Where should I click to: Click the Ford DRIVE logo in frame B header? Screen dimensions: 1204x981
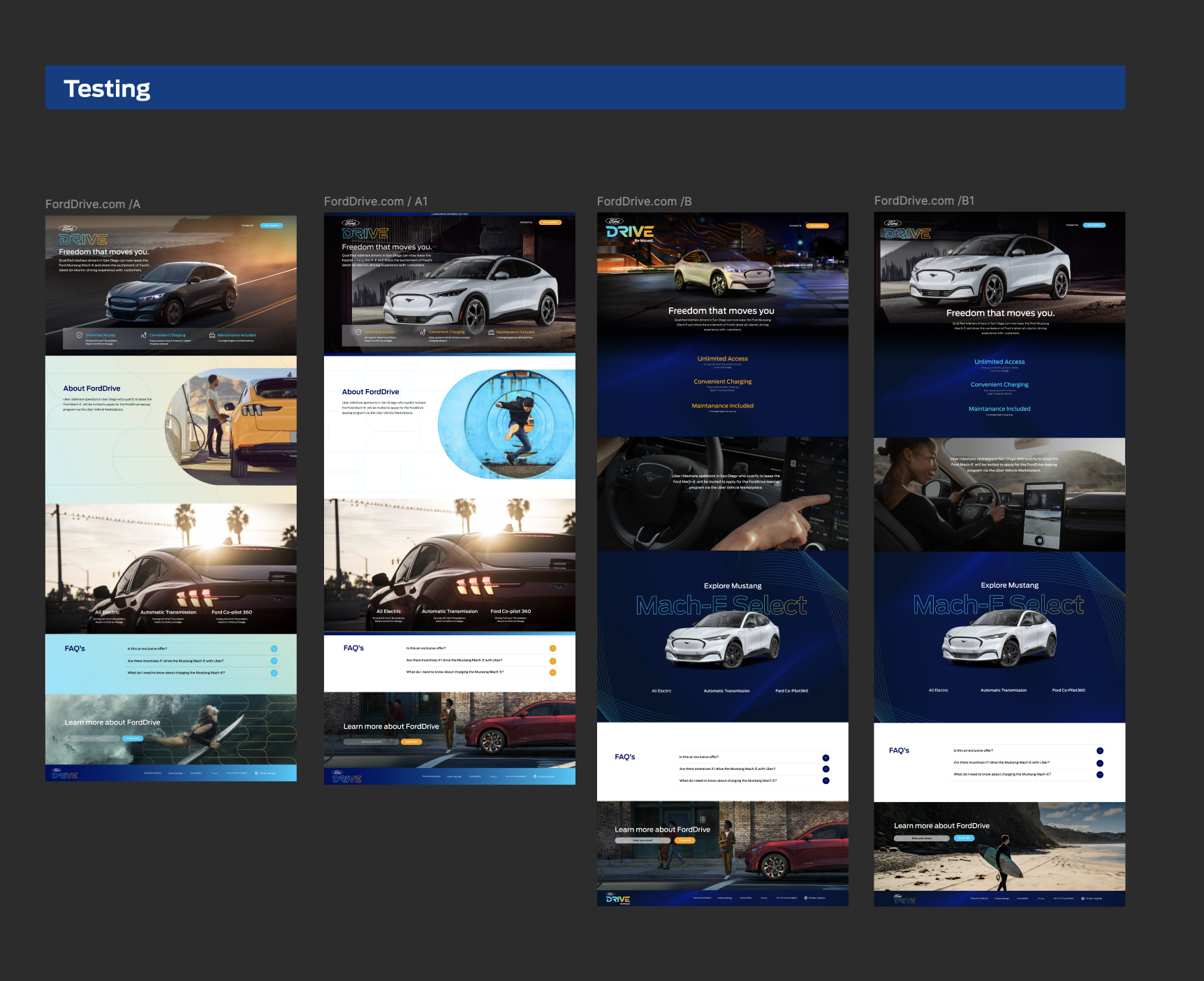629,228
